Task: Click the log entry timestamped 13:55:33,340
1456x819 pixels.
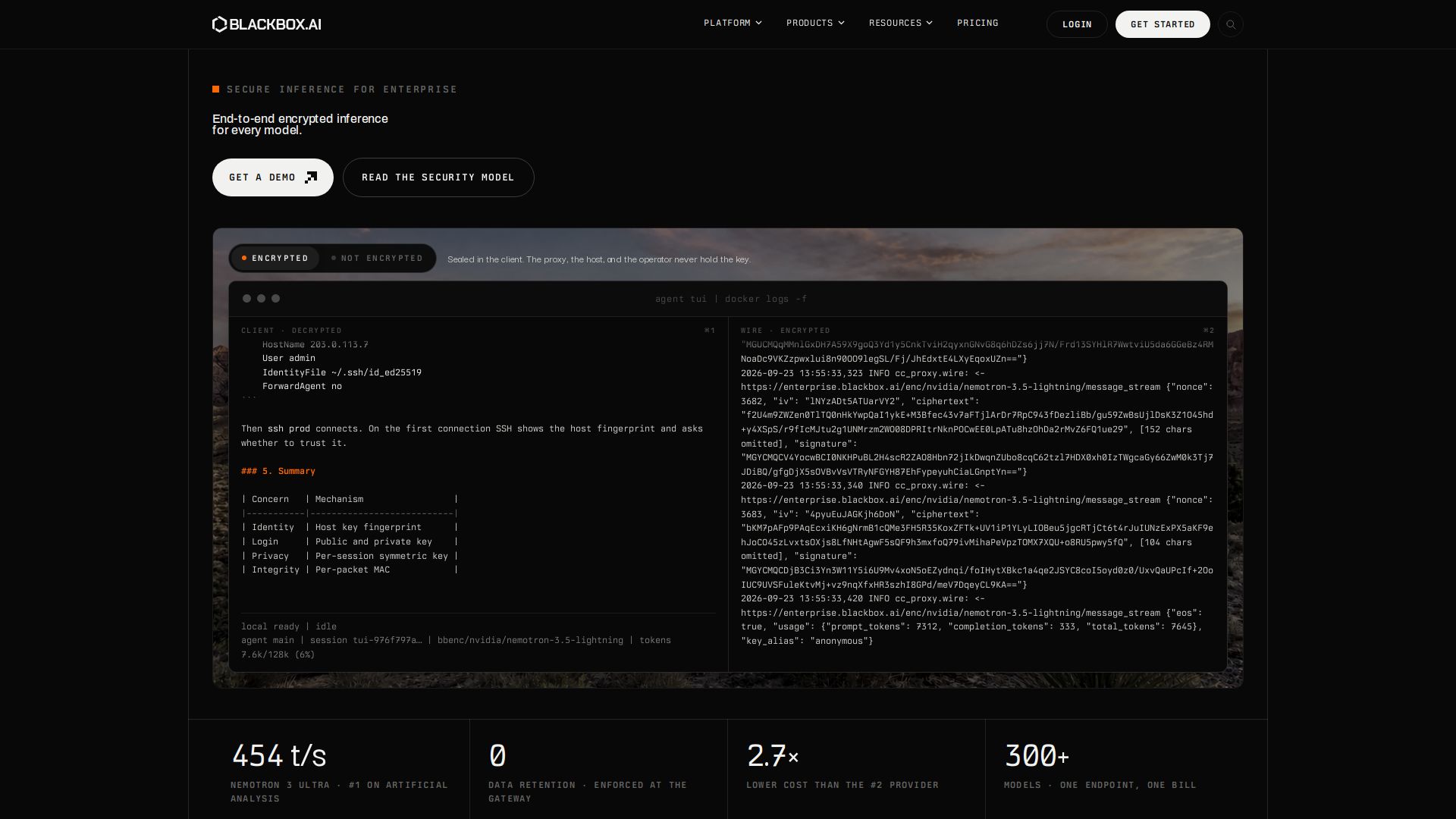Action: click(977, 535)
